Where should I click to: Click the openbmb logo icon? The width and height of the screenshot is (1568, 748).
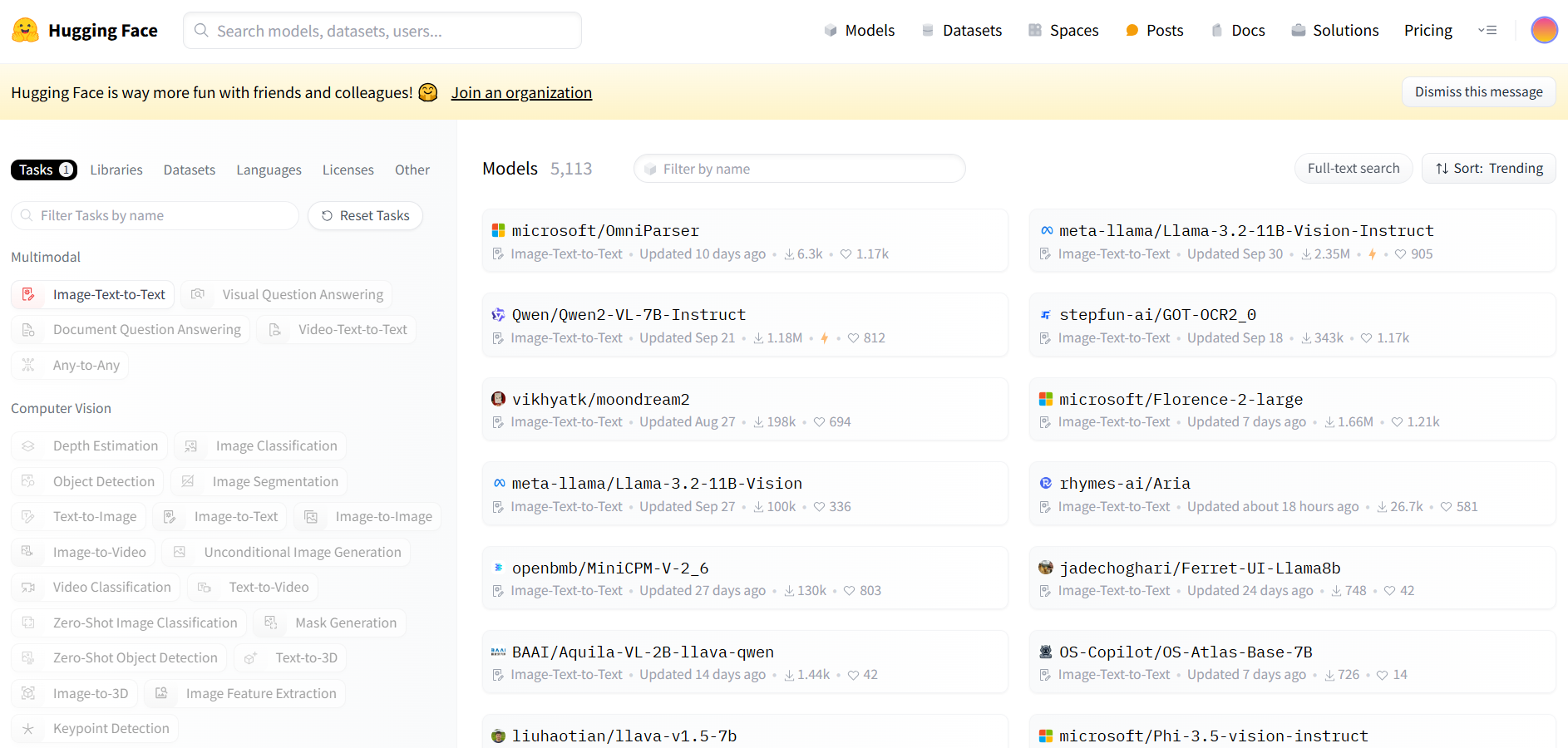click(499, 568)
